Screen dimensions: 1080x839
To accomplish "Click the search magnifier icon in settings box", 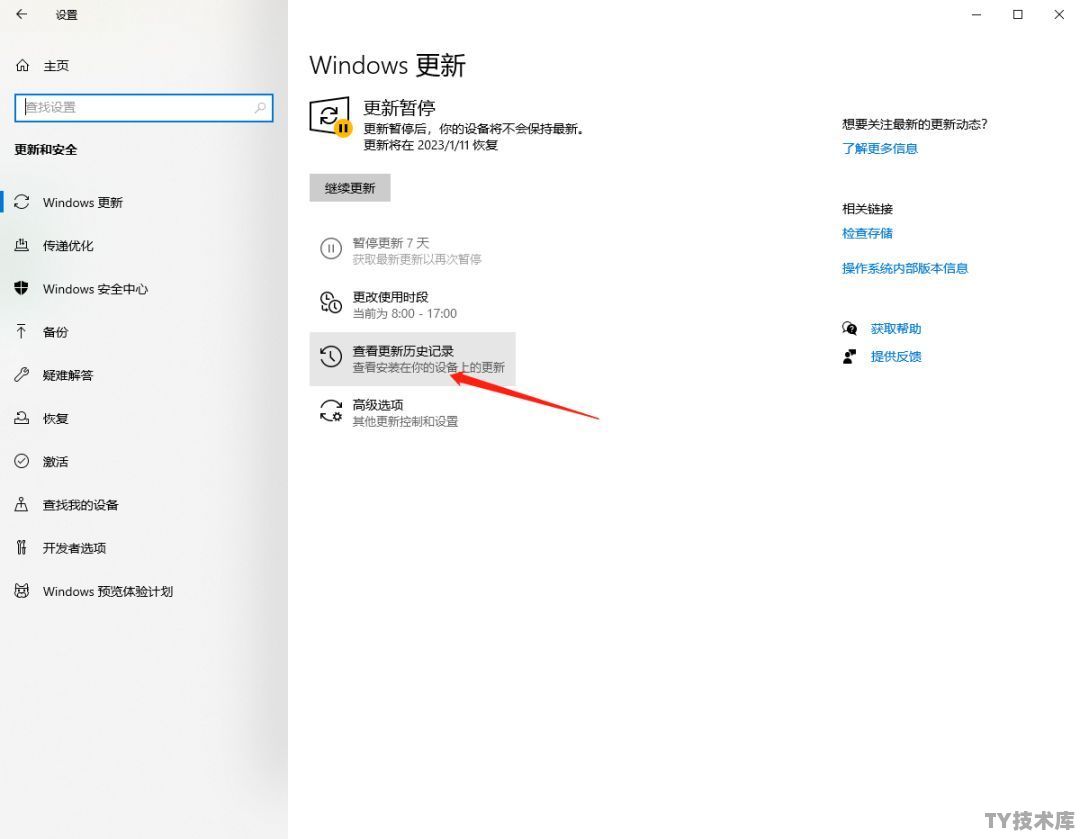I will pos(260,107).
